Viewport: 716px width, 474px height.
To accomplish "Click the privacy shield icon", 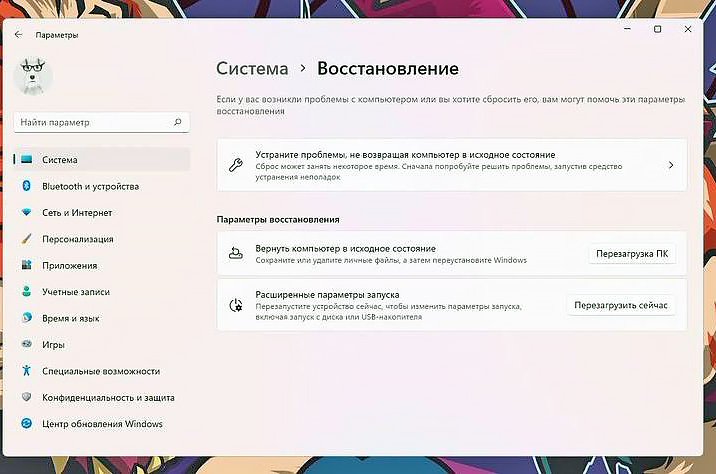I will click(26, 397).
